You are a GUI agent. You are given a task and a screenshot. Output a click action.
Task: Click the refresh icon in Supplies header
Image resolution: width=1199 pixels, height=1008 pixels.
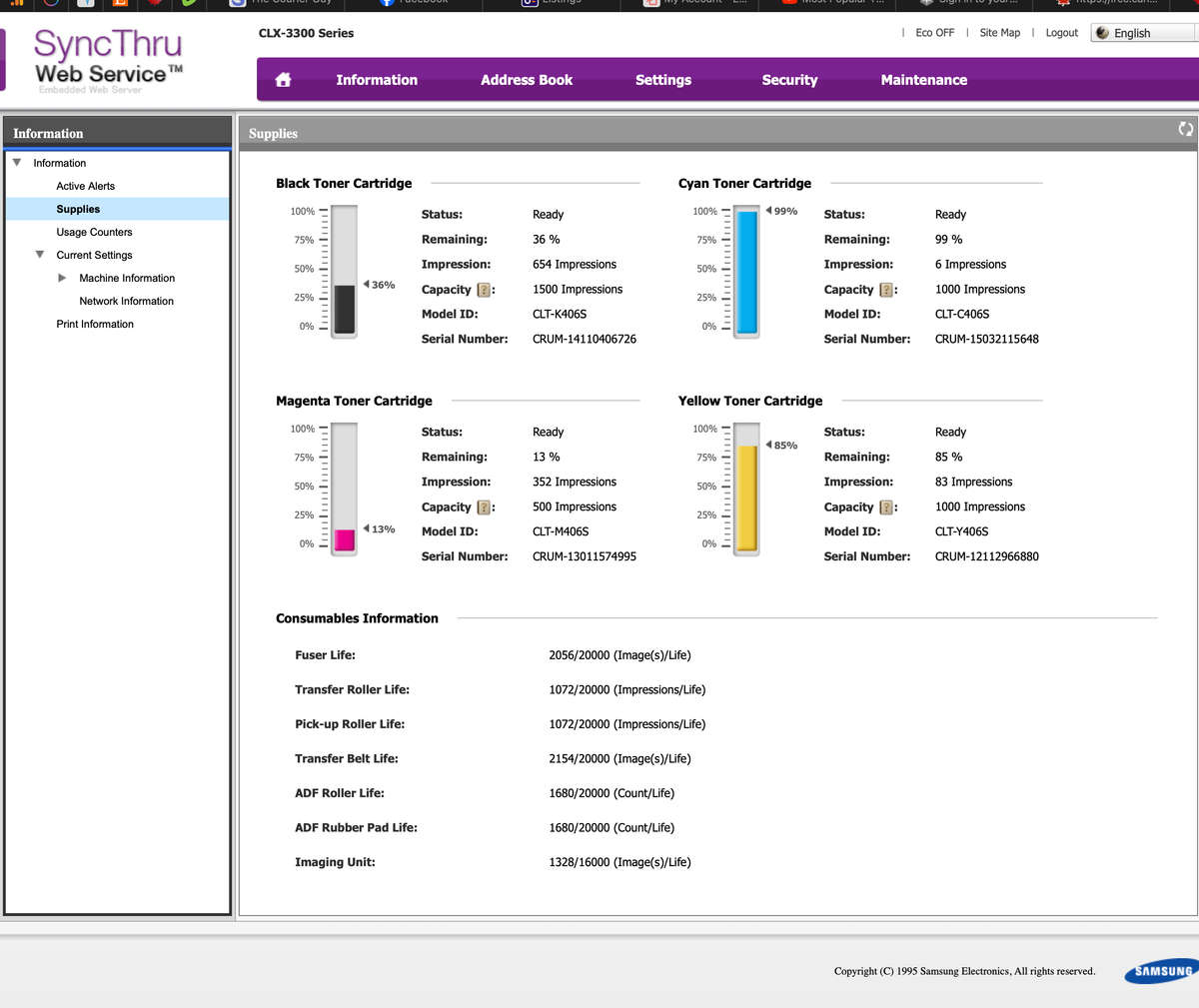[x=1185, y=129]
